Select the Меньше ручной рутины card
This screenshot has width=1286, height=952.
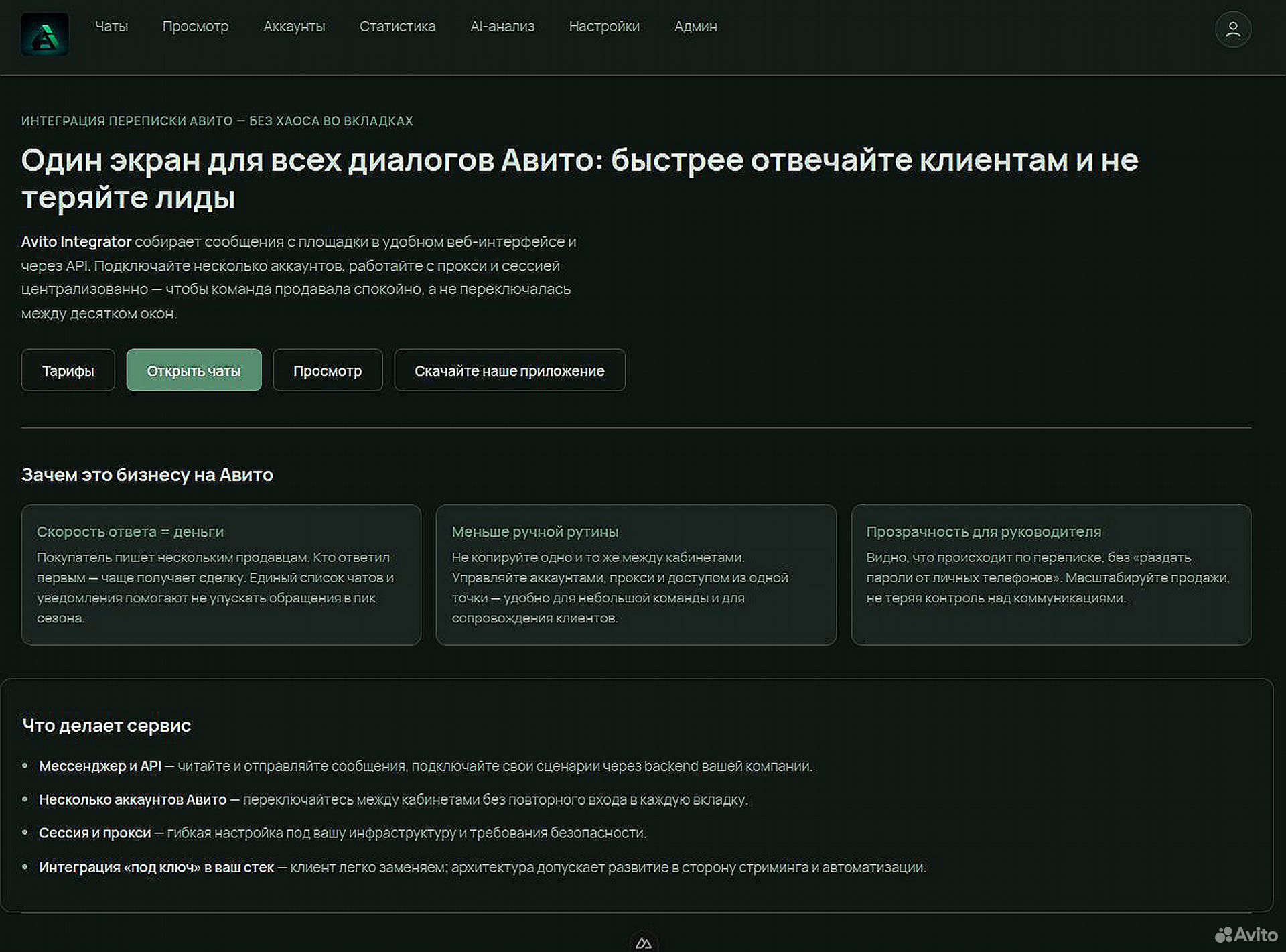[636, 575]
